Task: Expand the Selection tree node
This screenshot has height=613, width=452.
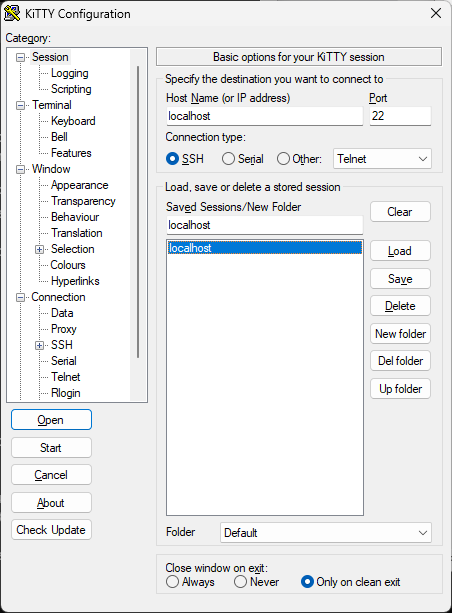Action: click(x=39, y=249)
